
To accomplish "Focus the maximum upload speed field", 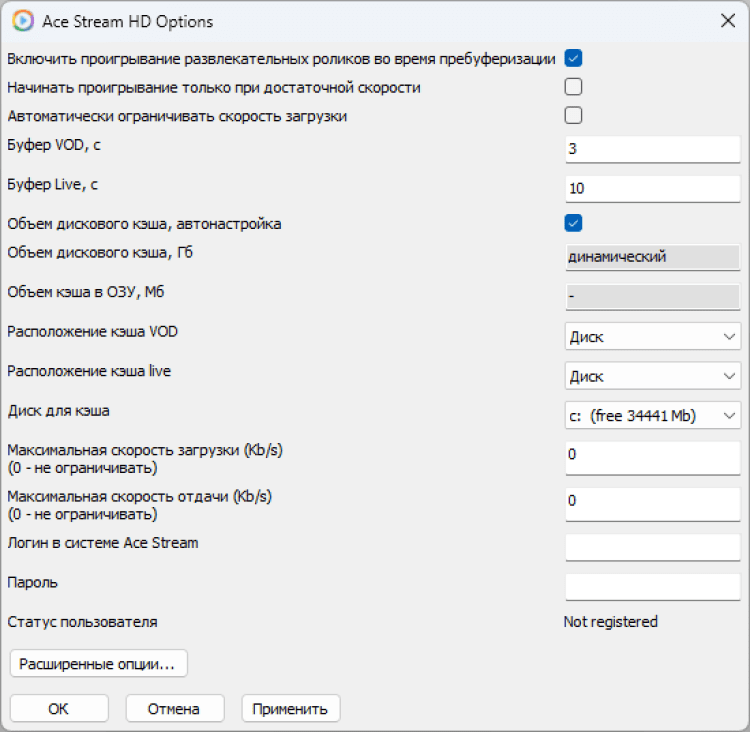I will 652,501.
